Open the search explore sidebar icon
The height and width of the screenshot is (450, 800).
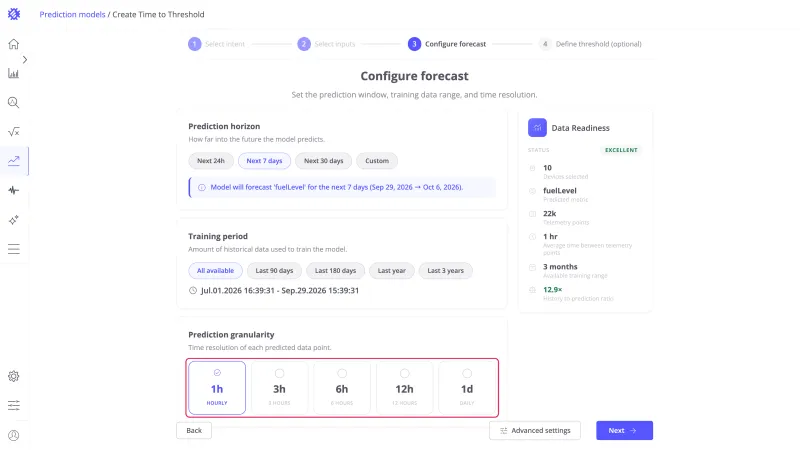tap(14, 103)
